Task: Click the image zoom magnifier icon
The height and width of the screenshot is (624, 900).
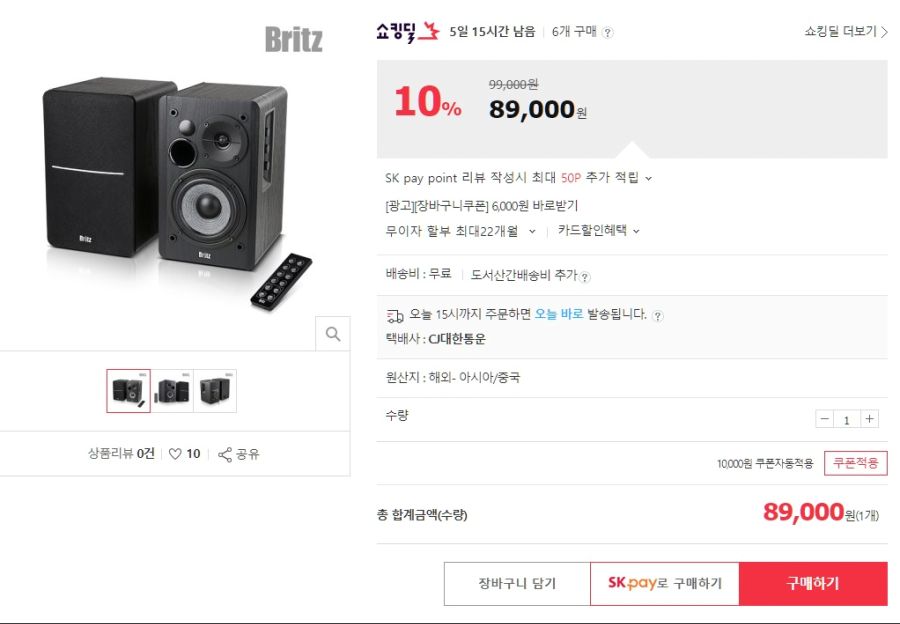Action: tap(333, 333)
